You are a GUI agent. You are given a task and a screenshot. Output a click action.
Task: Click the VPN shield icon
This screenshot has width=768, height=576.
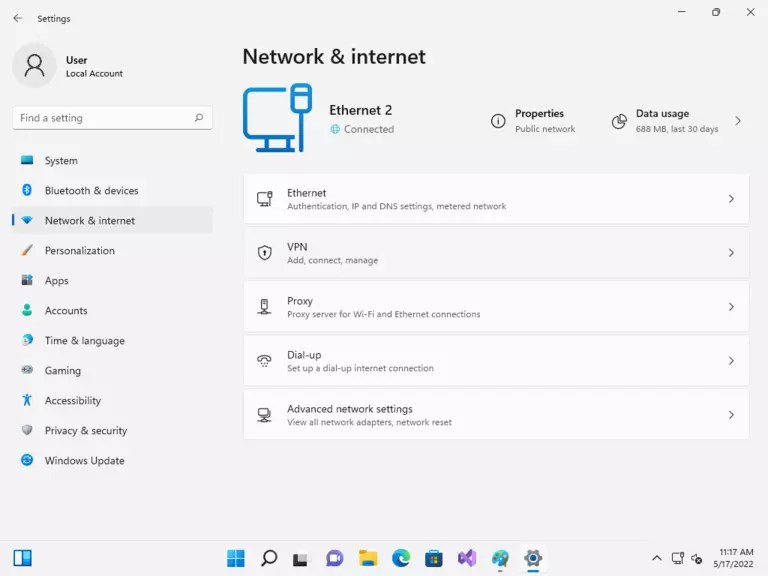[264, 252]
